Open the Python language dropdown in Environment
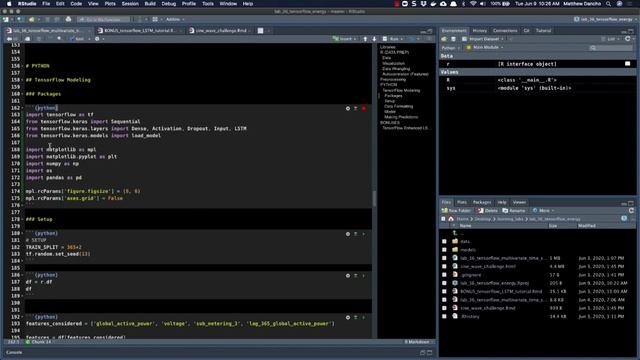Screen dimensions: 640x360 (451, 48)
